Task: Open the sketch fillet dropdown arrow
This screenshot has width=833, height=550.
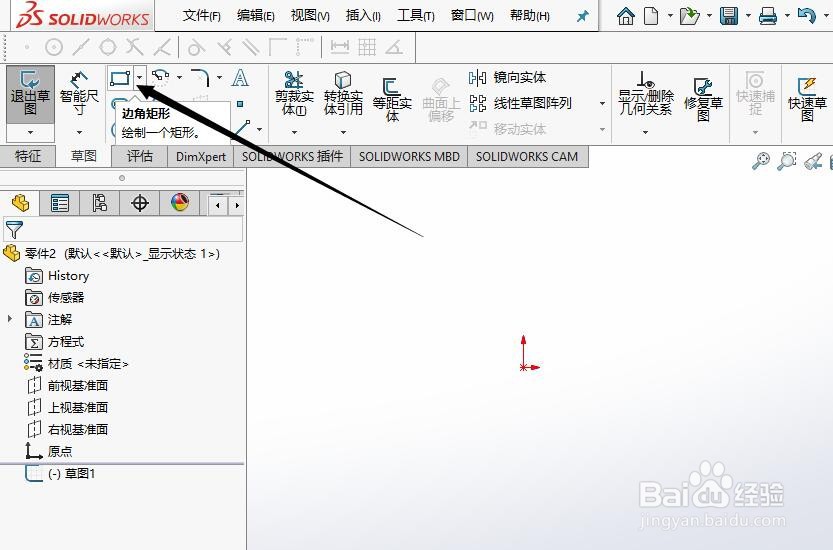Action: (219, 78)
